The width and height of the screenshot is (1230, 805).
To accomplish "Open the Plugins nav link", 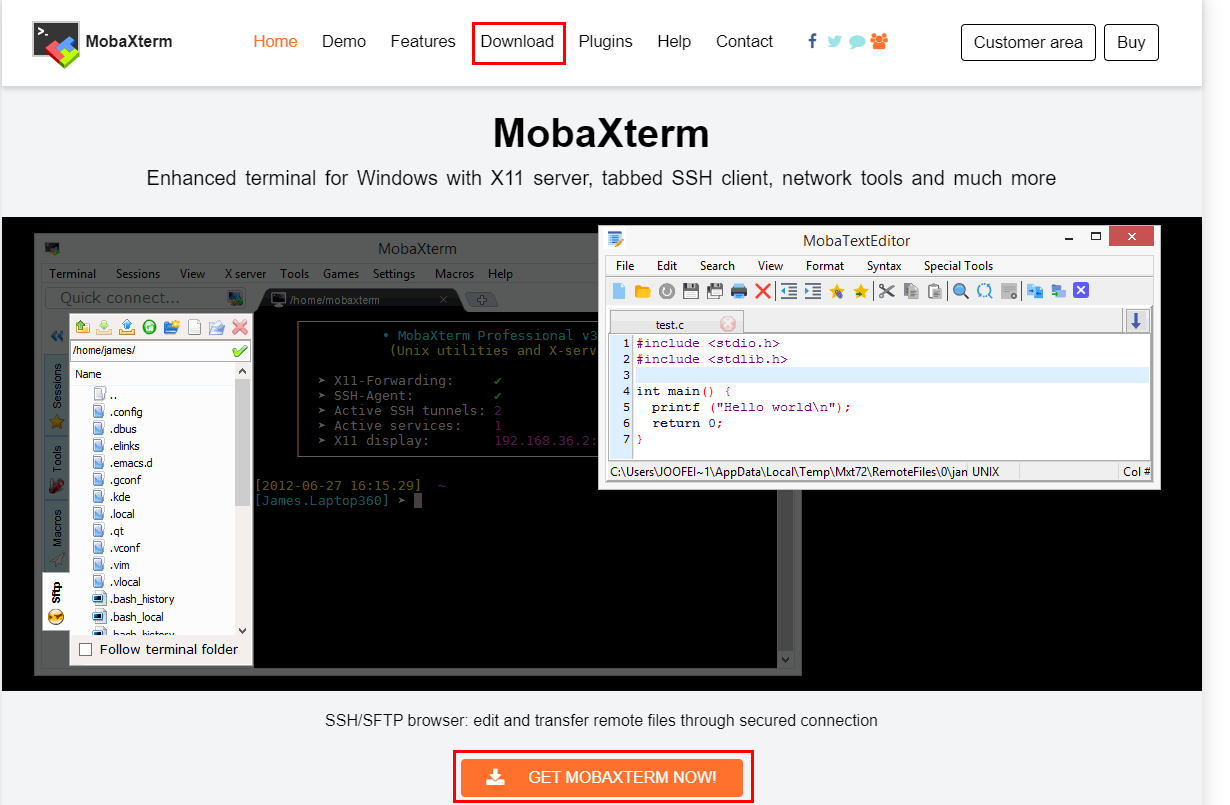I will click(606, 42).
